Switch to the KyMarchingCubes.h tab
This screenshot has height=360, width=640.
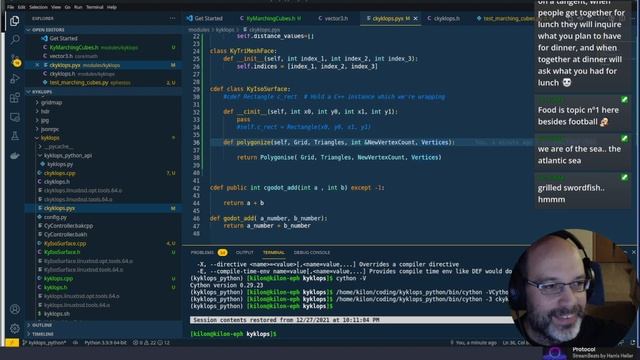271,18
